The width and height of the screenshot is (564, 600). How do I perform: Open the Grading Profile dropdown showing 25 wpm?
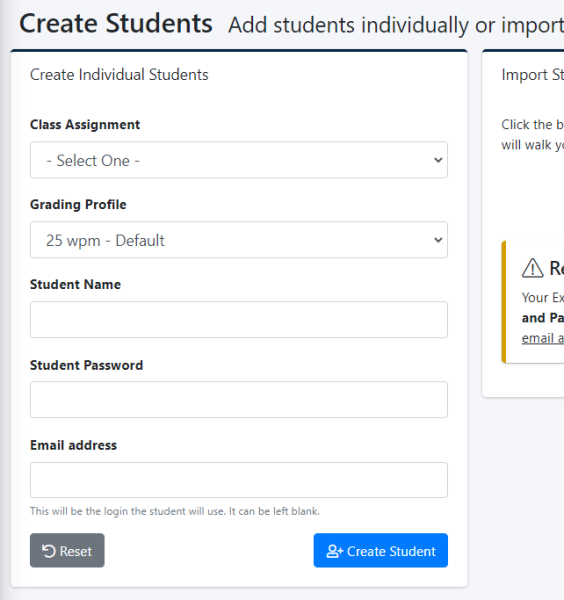click(x=239, y=240)
